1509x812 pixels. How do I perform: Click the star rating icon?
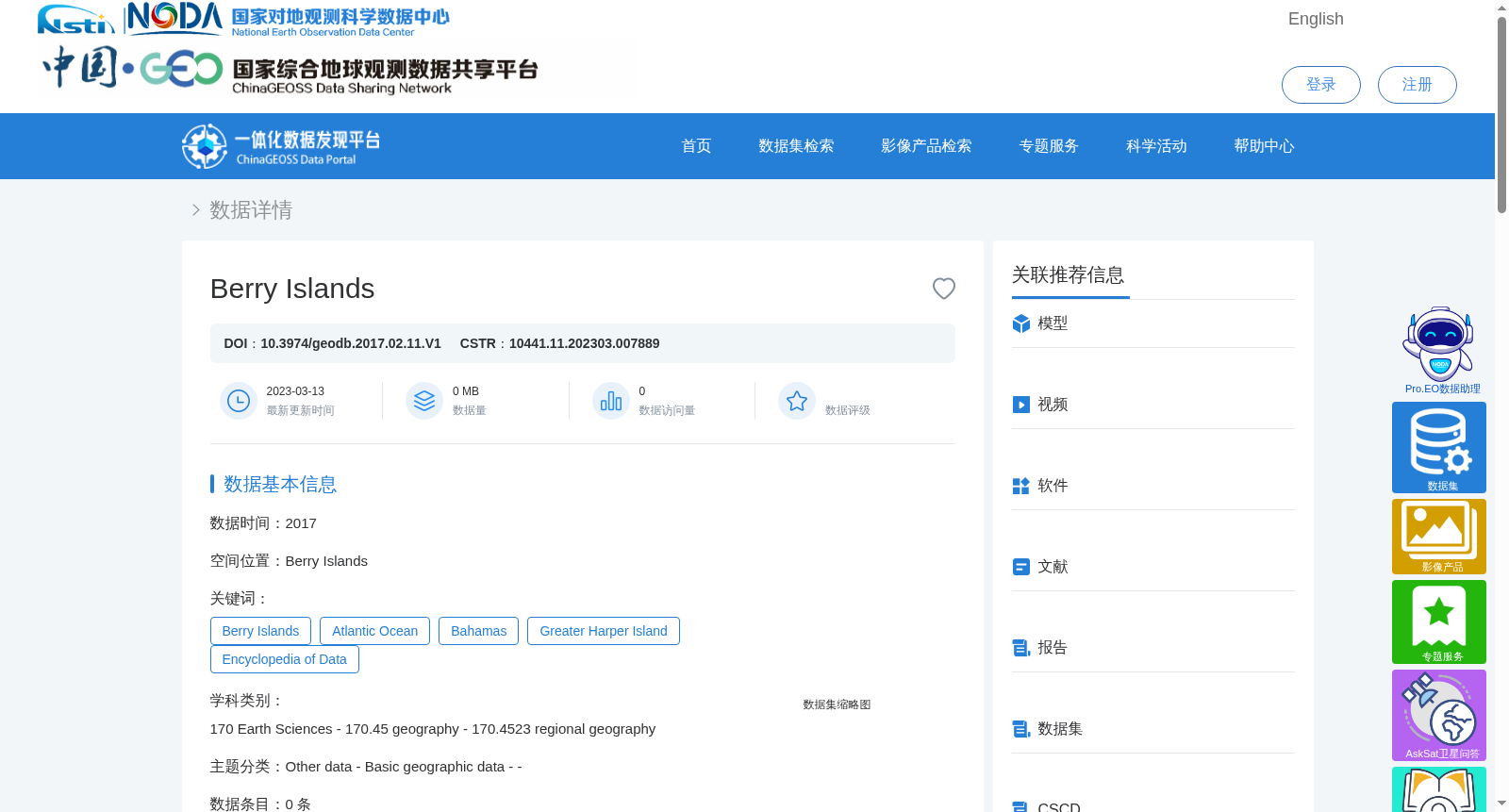[x=797, y=401]
